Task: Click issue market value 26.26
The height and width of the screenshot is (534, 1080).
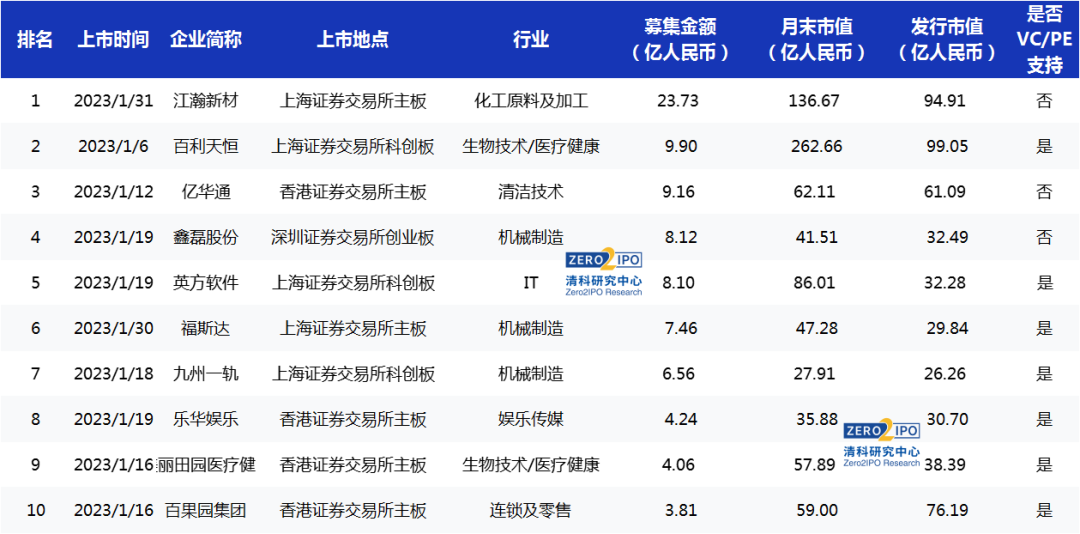Action: (947, 374)
